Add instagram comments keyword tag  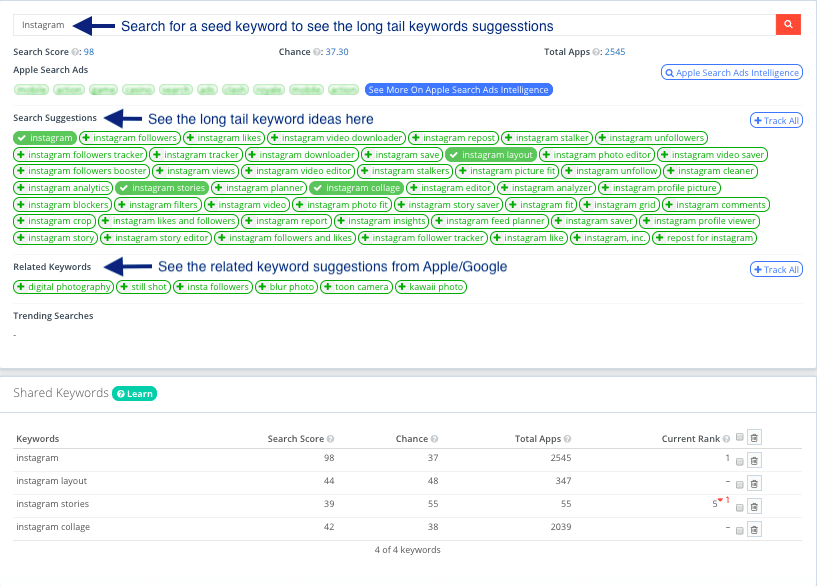[x=715, y=205]
